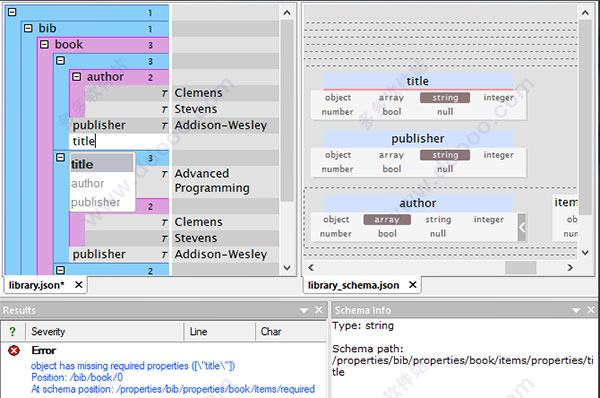Open the missing required properties error link
Image resolution: width=600 pixels, height=398 pixels.
[133, 366]
